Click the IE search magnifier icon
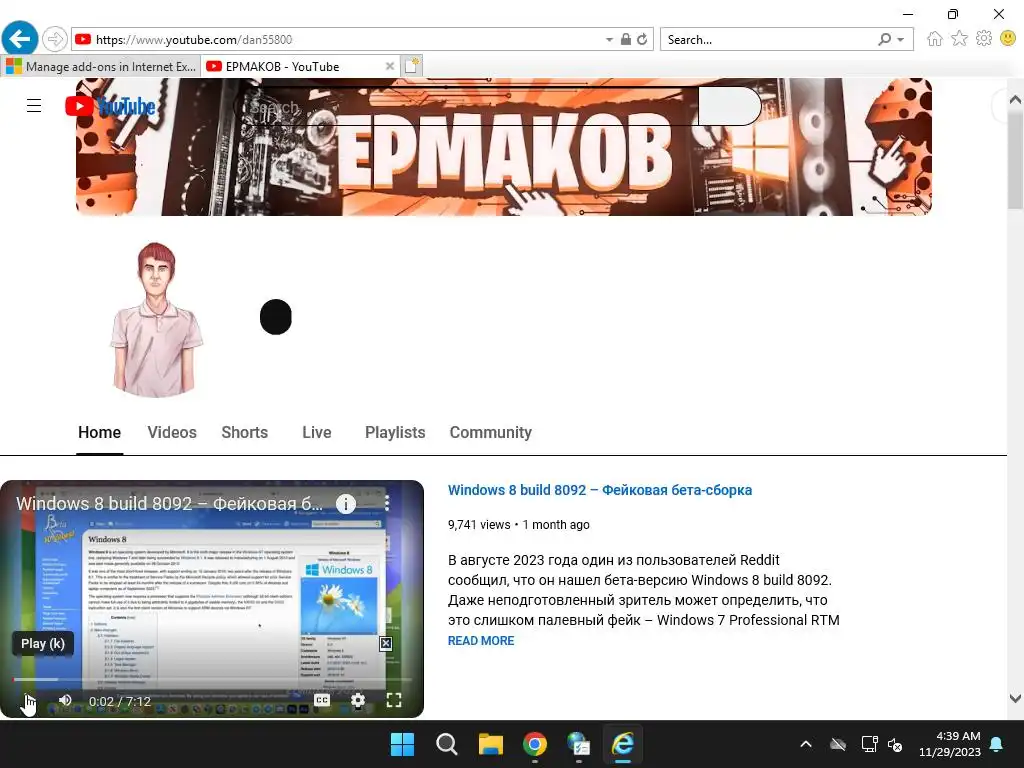Viewport: 1024px width, 768px height. 884,39
